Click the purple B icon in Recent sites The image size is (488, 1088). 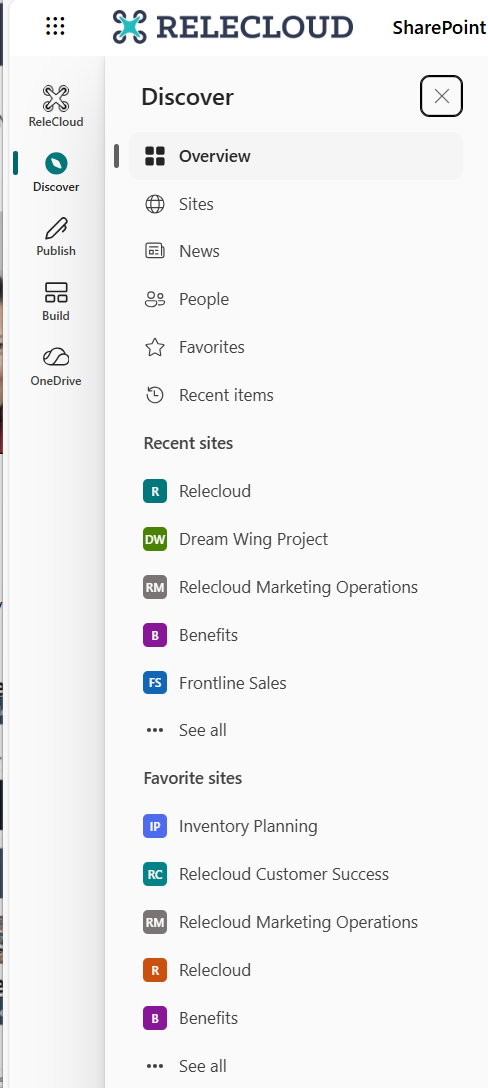(155, 635)
